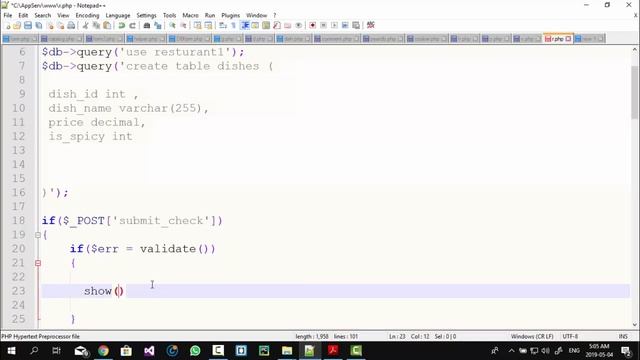This screenshot has width=640, height=360.
Task: Click the Print toolbar icon
Action: 71,26
